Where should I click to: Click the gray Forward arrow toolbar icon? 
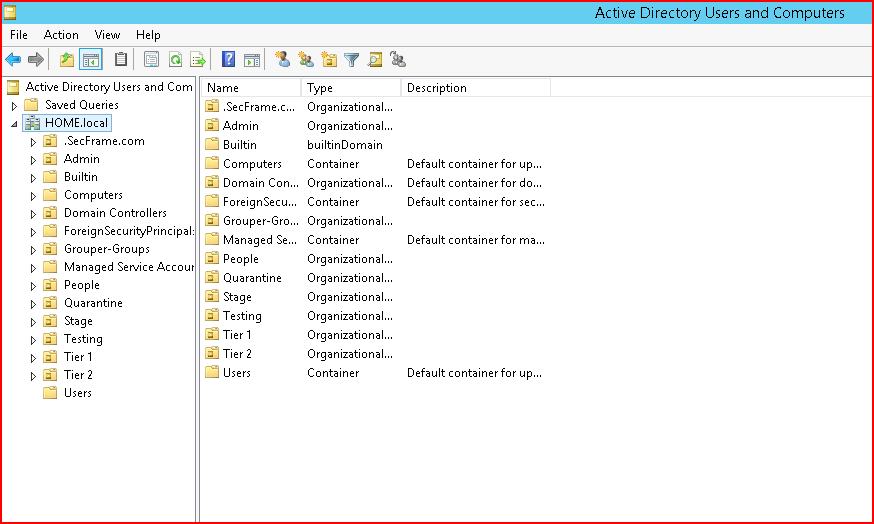tap(36, 59)
